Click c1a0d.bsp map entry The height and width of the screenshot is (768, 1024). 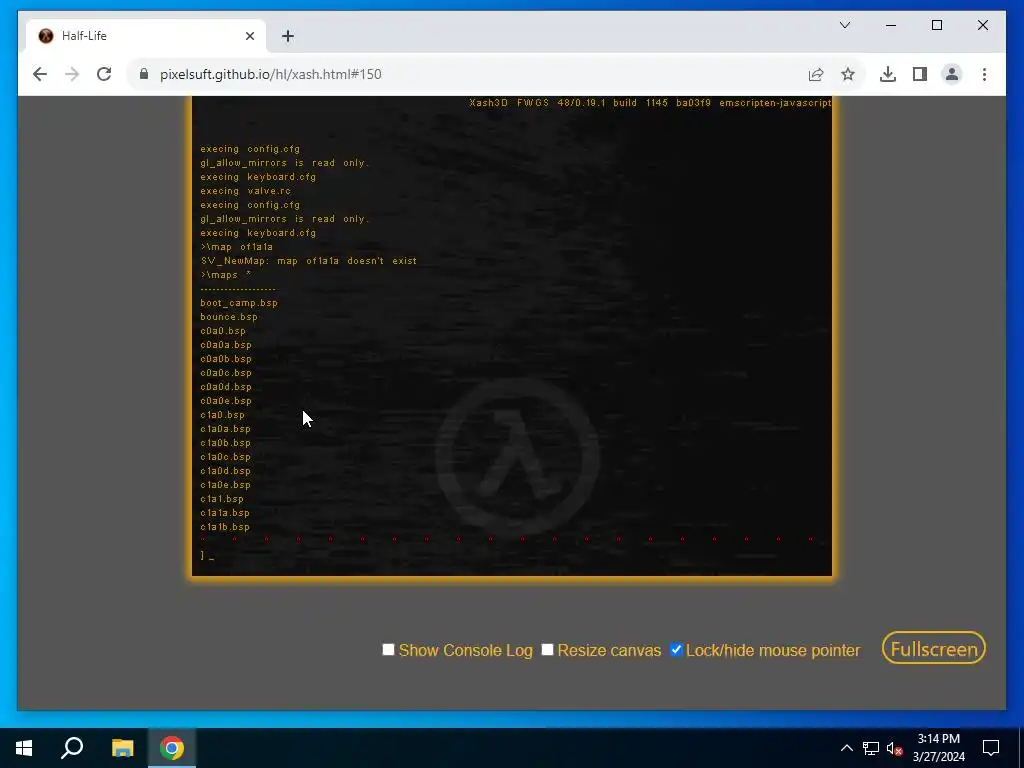coord(225,471)
